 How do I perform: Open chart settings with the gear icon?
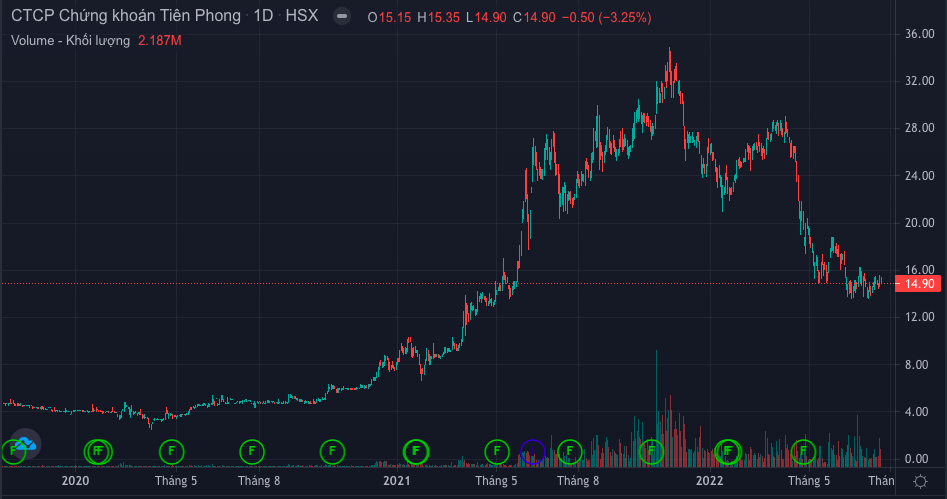[x=919, y=481]
